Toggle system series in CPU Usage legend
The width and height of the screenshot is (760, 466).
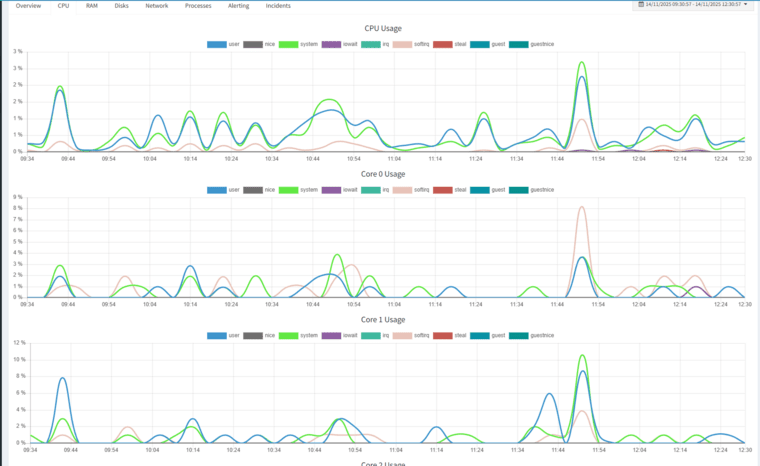point(298,44)
